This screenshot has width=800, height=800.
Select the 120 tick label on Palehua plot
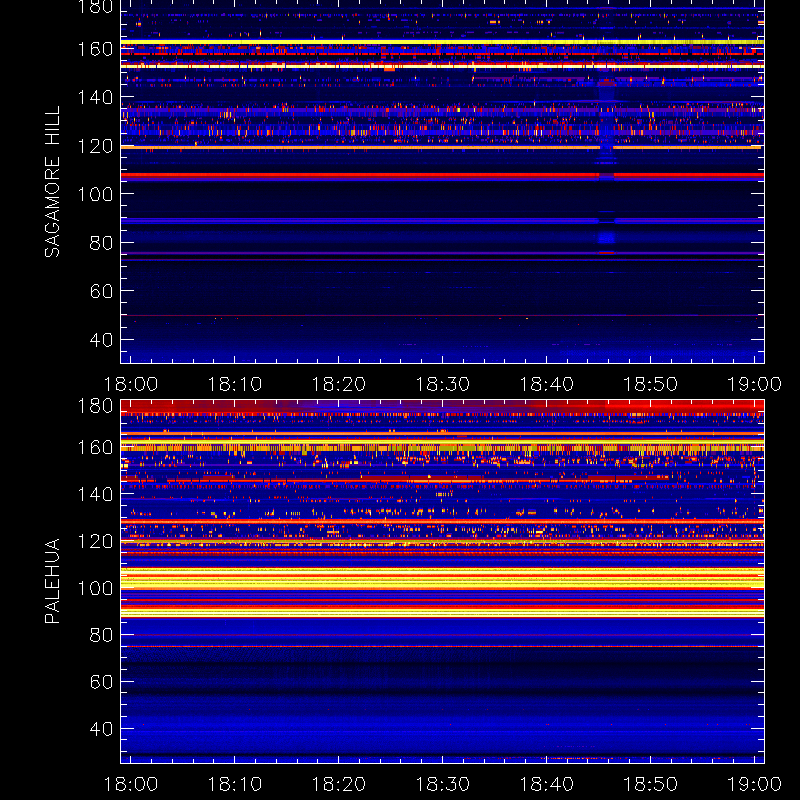coord(95,541)
